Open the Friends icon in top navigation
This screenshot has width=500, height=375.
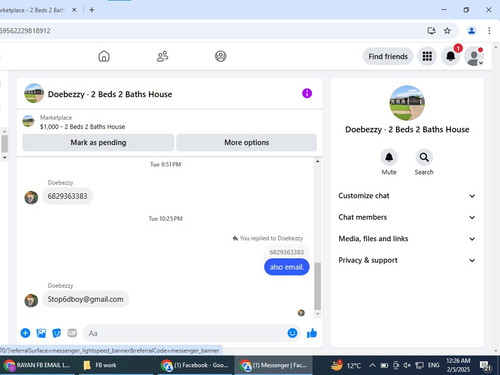[162, 56]
